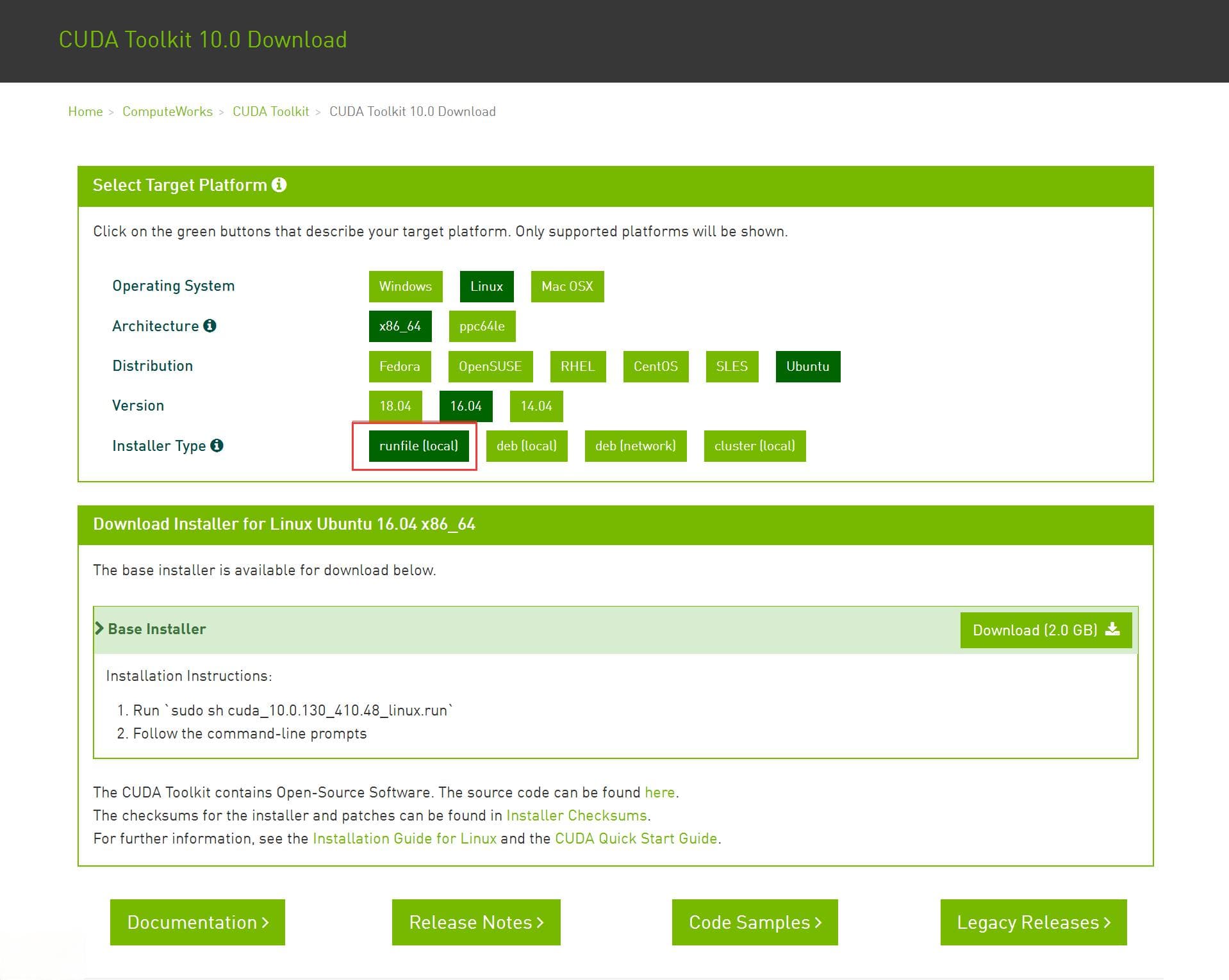
Task: Open the CUDA Quick Start Guide link
Action: [636, 838]
